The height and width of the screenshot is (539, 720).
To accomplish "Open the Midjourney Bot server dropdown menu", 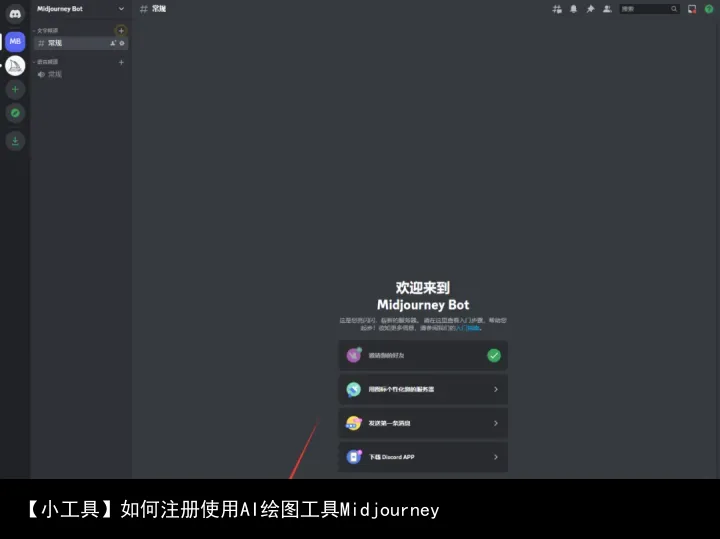I will click(x=121, y=9).
